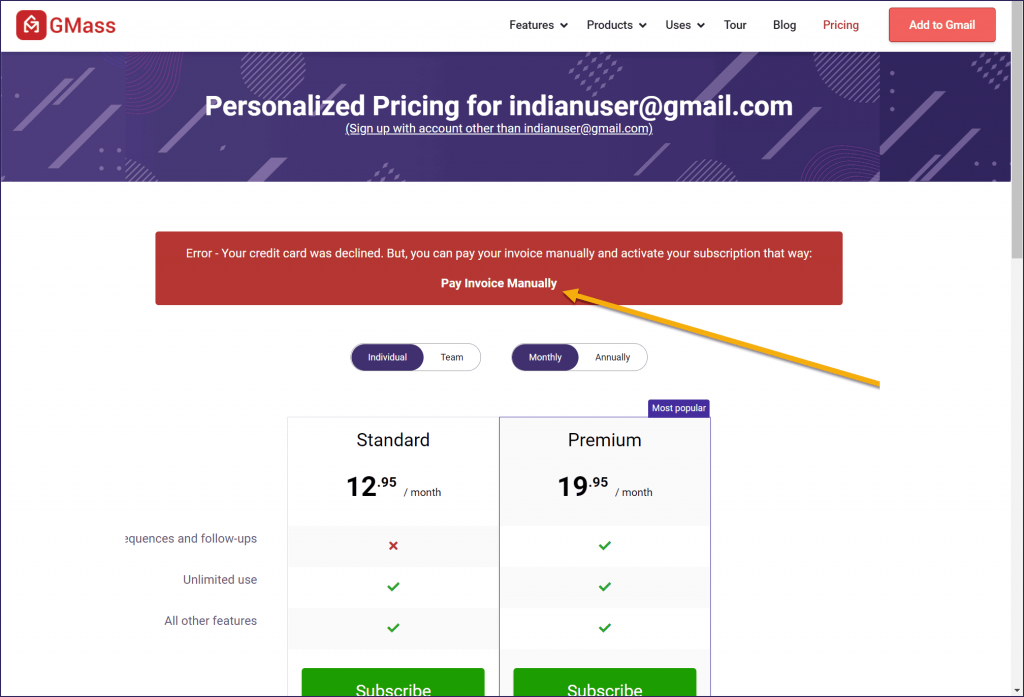1024x697 pixels.
Task: Open the Tour page
Action: pyautogui.click(x=735, y=25)
